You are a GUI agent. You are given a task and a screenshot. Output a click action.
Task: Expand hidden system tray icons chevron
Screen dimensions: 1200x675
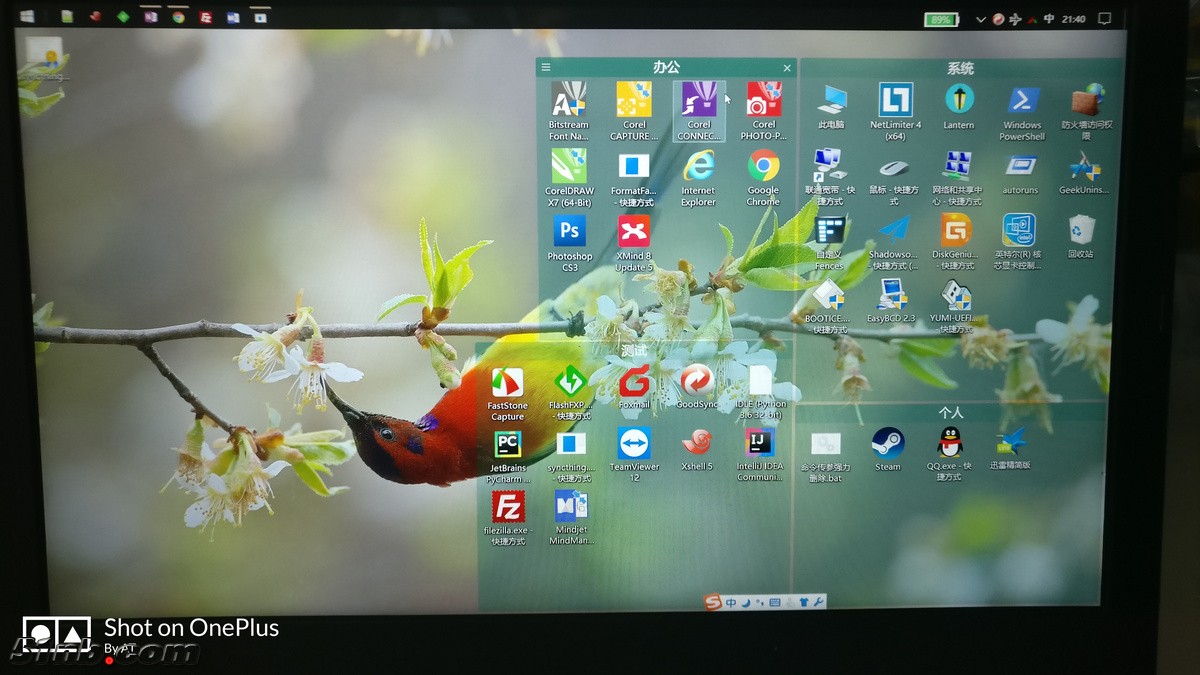(981, 19)
